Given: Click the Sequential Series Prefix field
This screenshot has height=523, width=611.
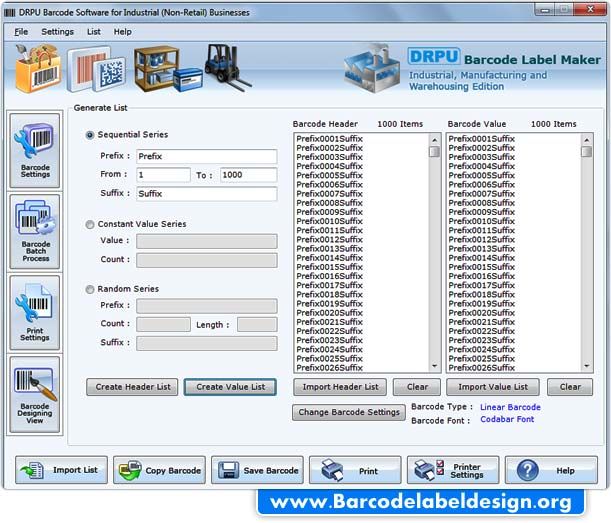Looking at the screenshot, I should [207, 156].
